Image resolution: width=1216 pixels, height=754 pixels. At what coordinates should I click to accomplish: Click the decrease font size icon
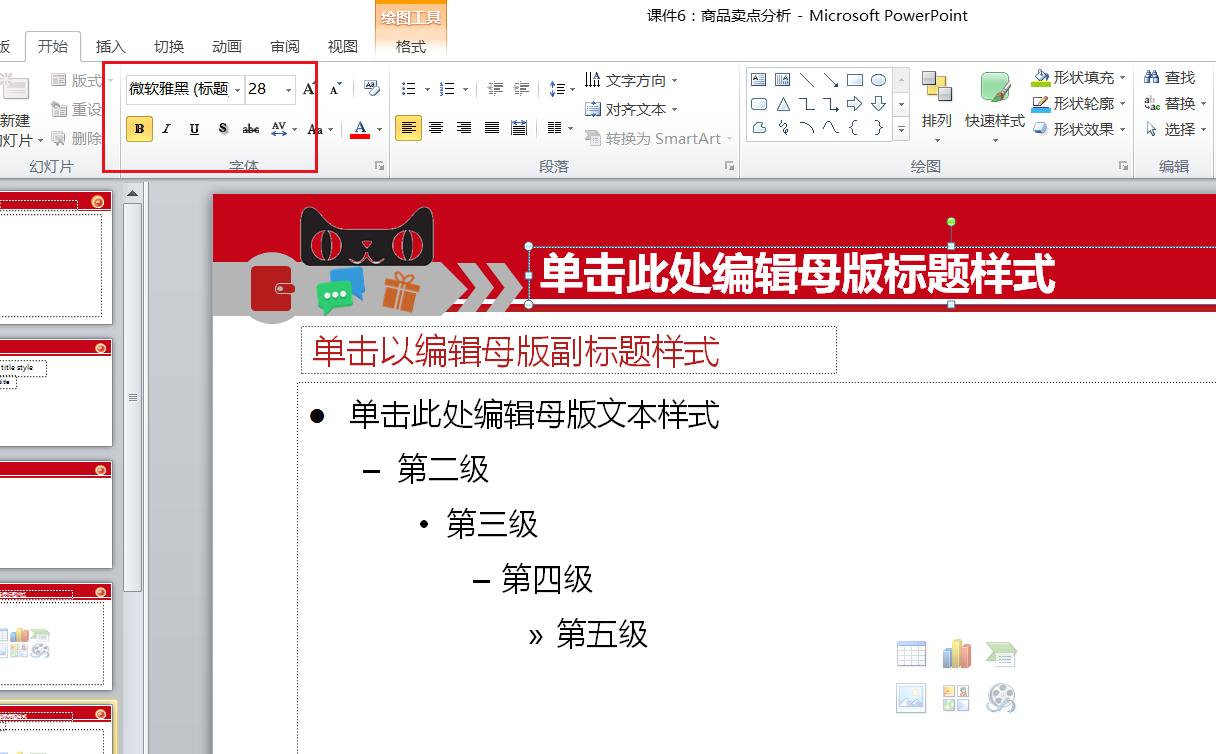point(335,89)
